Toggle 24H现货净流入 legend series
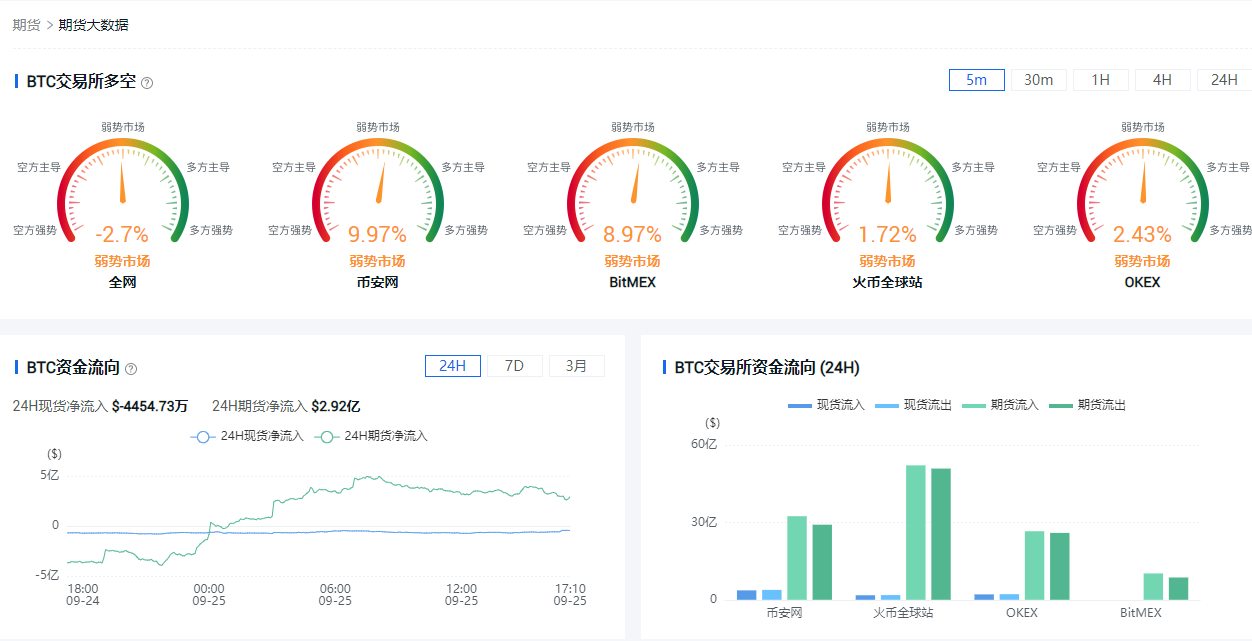The width and height of the screenshot is (1252, 641). (x=247, y=437)
